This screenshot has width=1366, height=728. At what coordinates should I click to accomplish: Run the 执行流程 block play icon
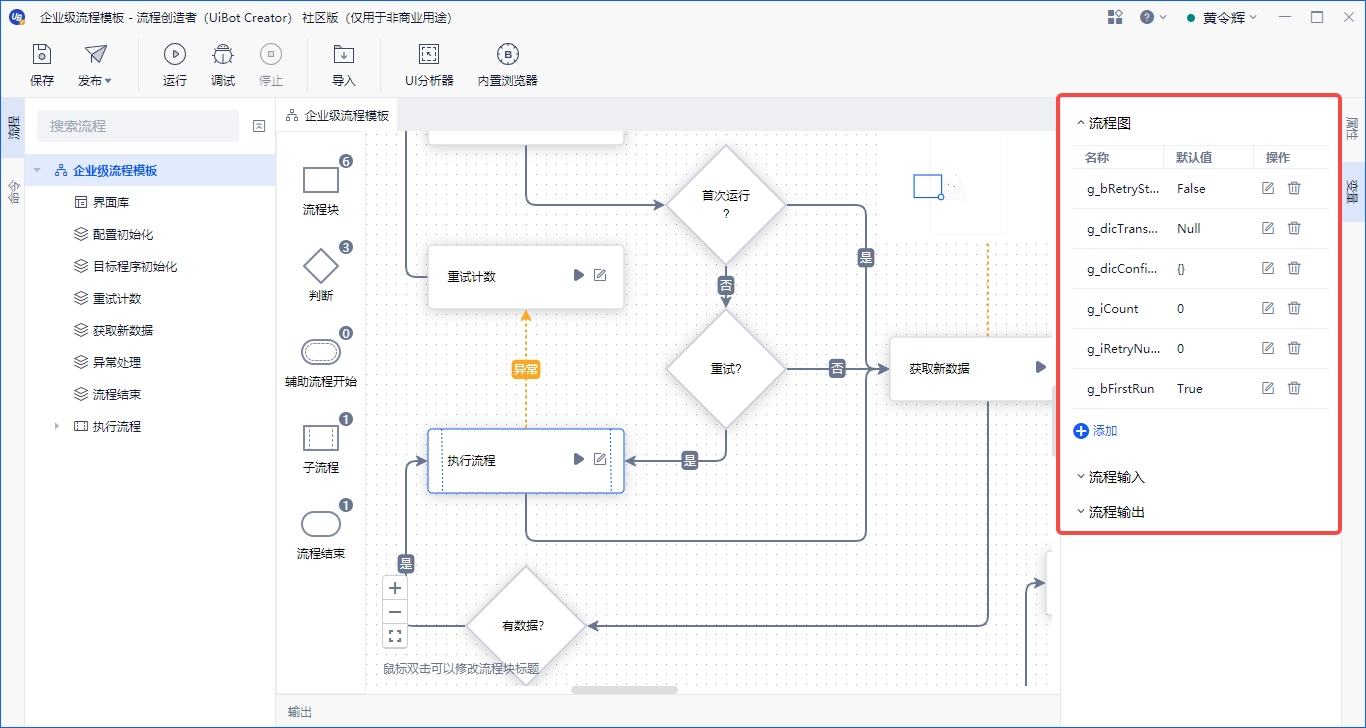(x=578, y=459)
